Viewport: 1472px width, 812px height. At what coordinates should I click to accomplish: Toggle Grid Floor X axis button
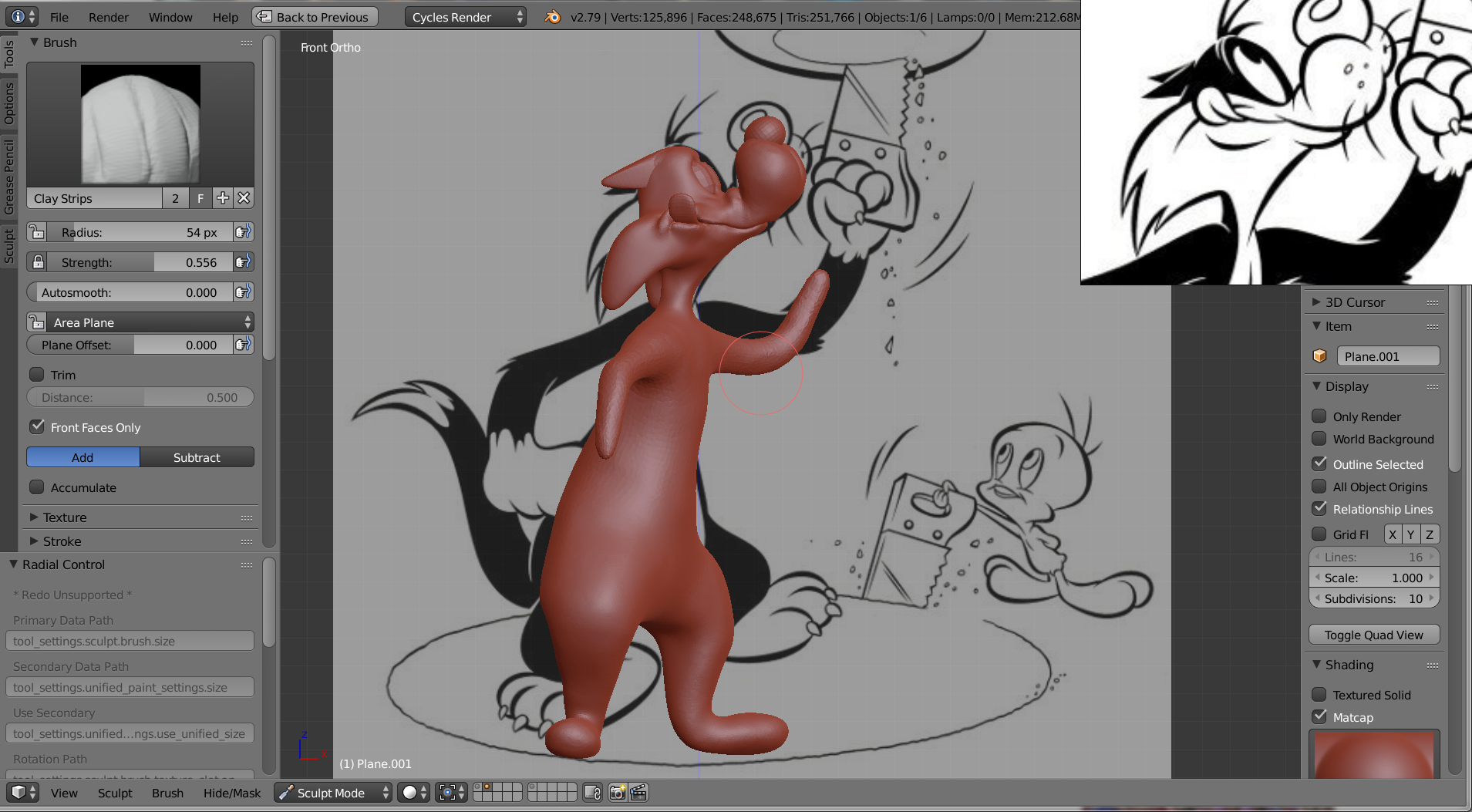click(1393, 534)
